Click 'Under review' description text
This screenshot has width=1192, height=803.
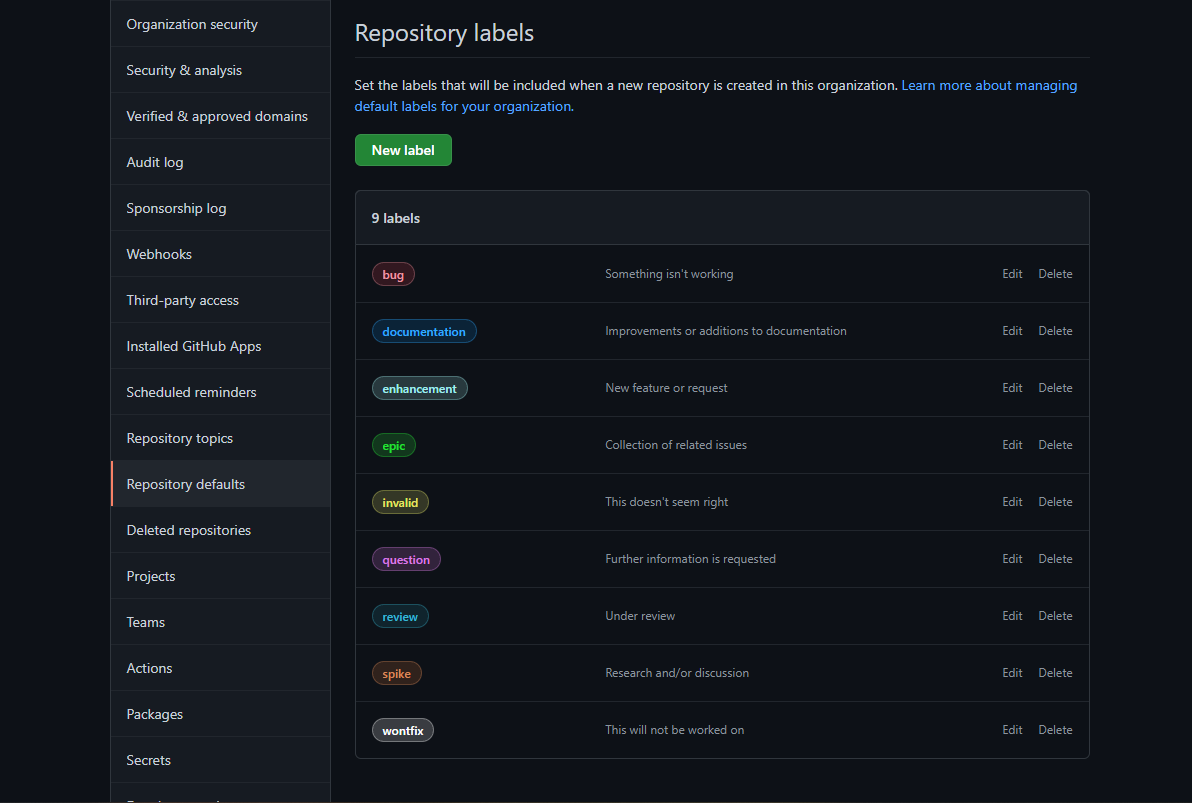[x=640, y=616]
